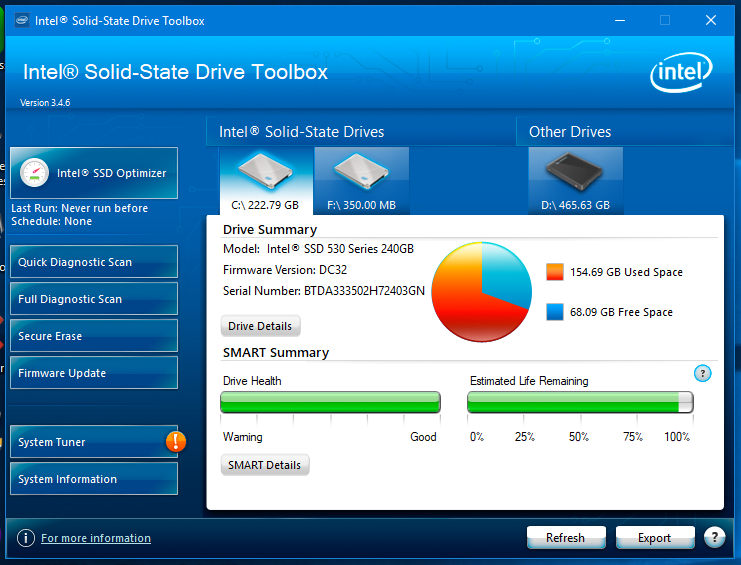Click the Refresh button
The height and width of the screenshot is (565, 741).
[x=566, y=538]
